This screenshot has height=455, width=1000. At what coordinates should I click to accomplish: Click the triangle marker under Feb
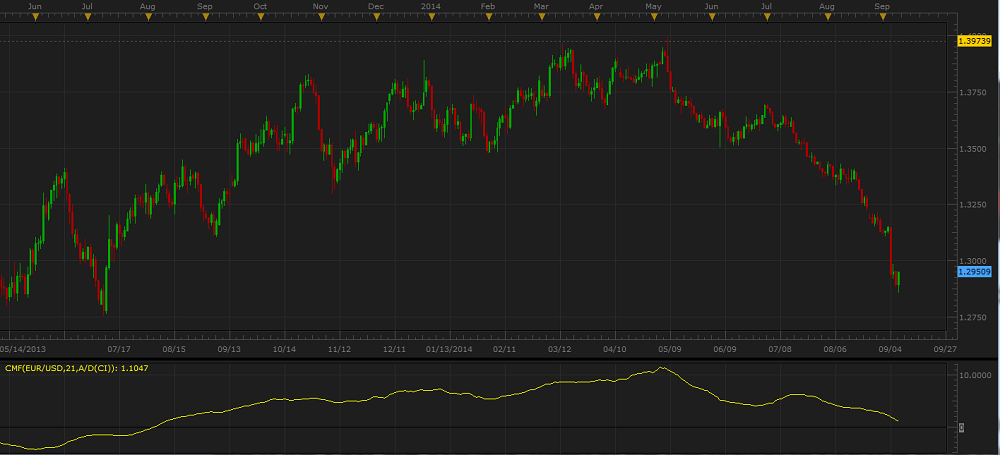click(x=488, y=17)
